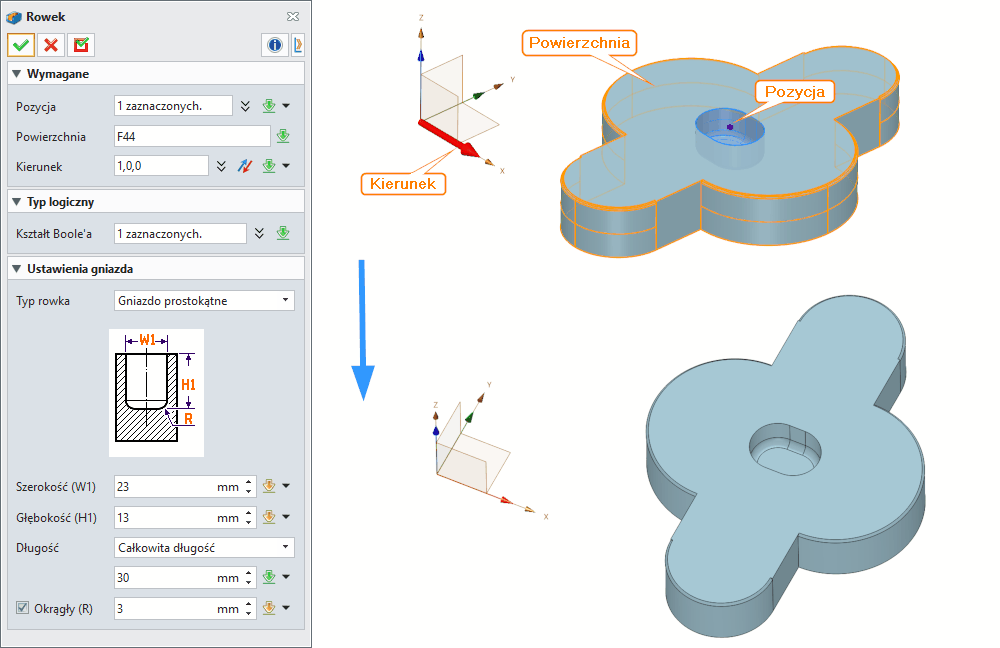The image size is (1000, 648).
Task: Uncheck the Okrągły (R) checkbox
Action: click(23, 608)
